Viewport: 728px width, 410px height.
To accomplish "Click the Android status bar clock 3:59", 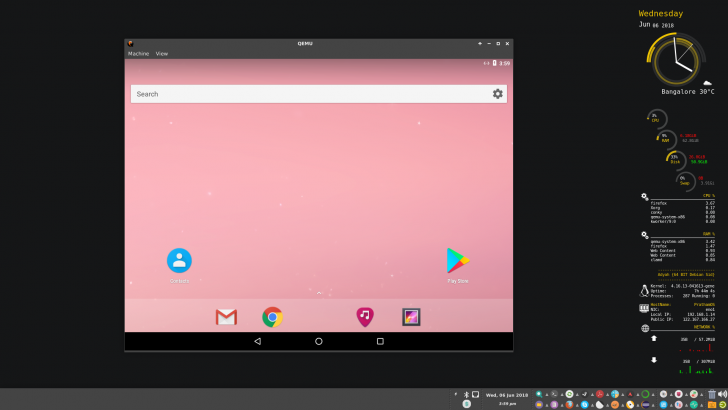I will point(505,63).
